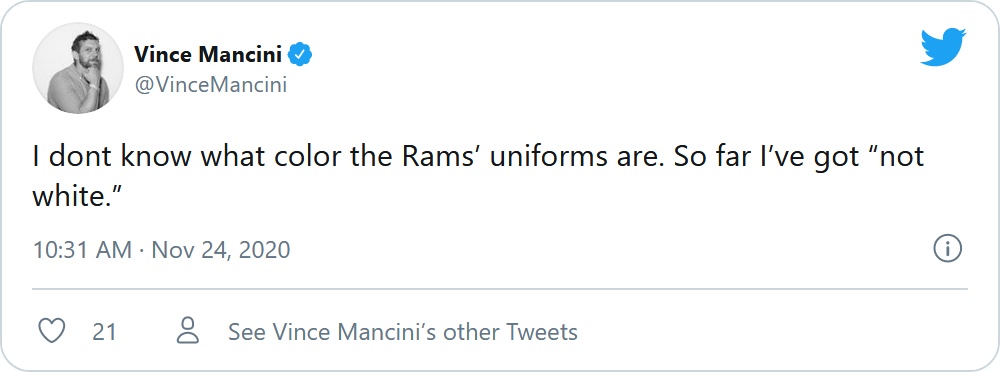The image size is (1000, 372).
Task: Click the blue verified checkmark badge
Action: (x=300, y=56)
